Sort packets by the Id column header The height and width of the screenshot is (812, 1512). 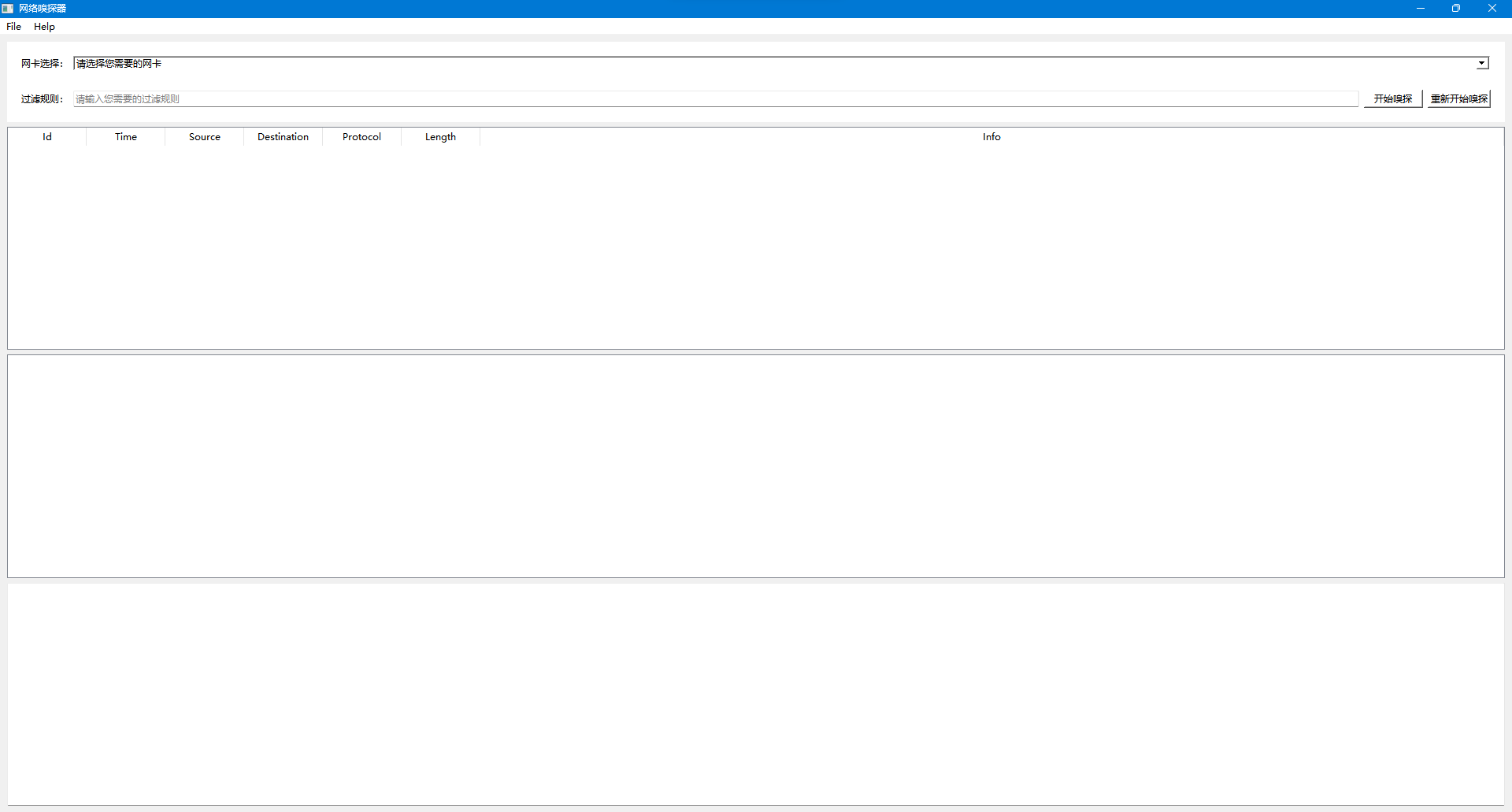point(47,137)
